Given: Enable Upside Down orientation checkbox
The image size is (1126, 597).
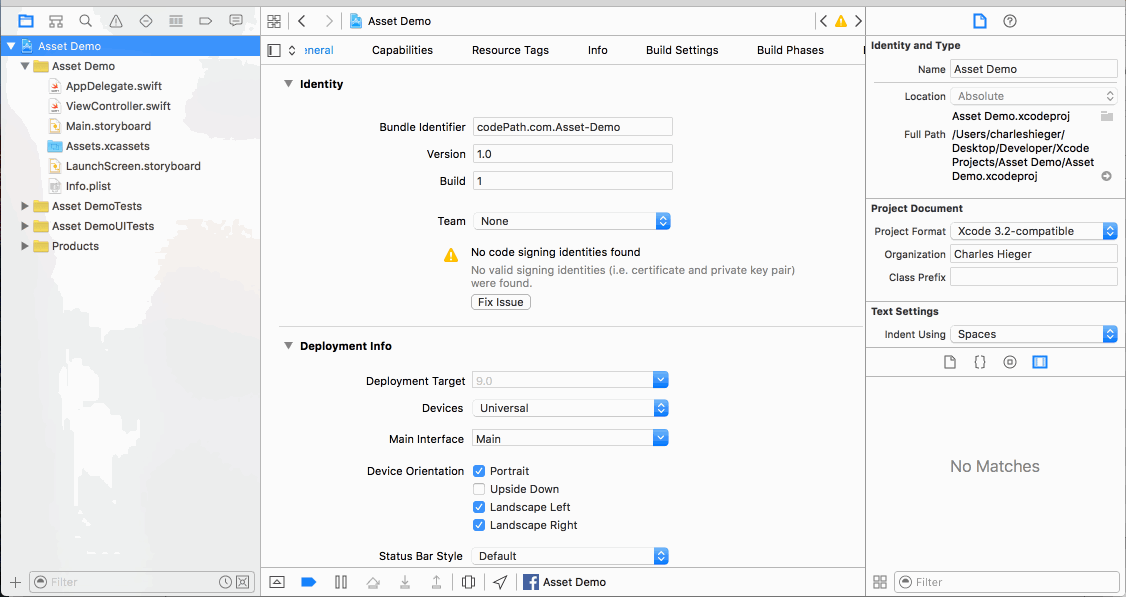Looking at the screenshot, I should pyautogui.click(x=479, y=489).
